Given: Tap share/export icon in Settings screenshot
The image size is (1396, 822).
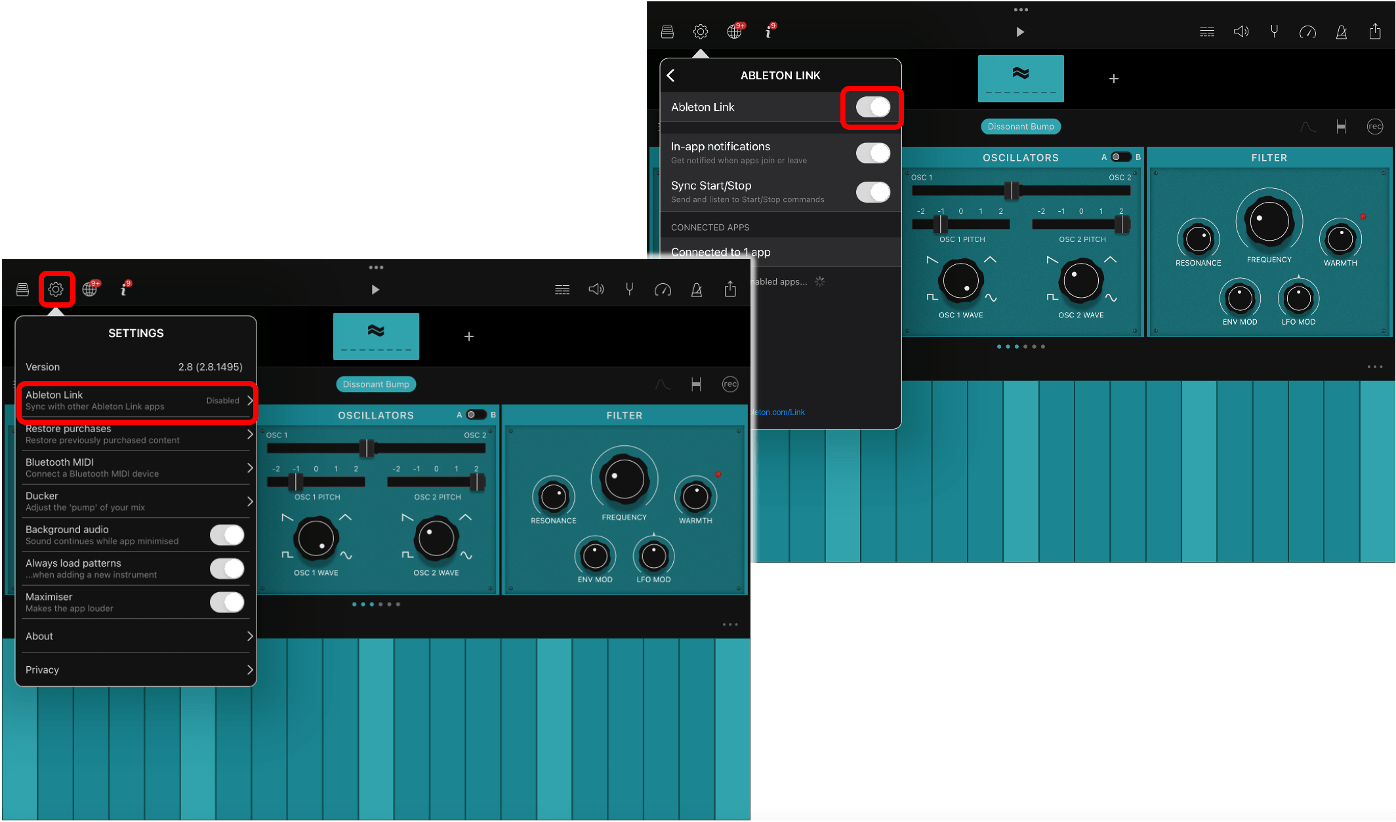Looking at the screenshot, I should coord(730,289).
